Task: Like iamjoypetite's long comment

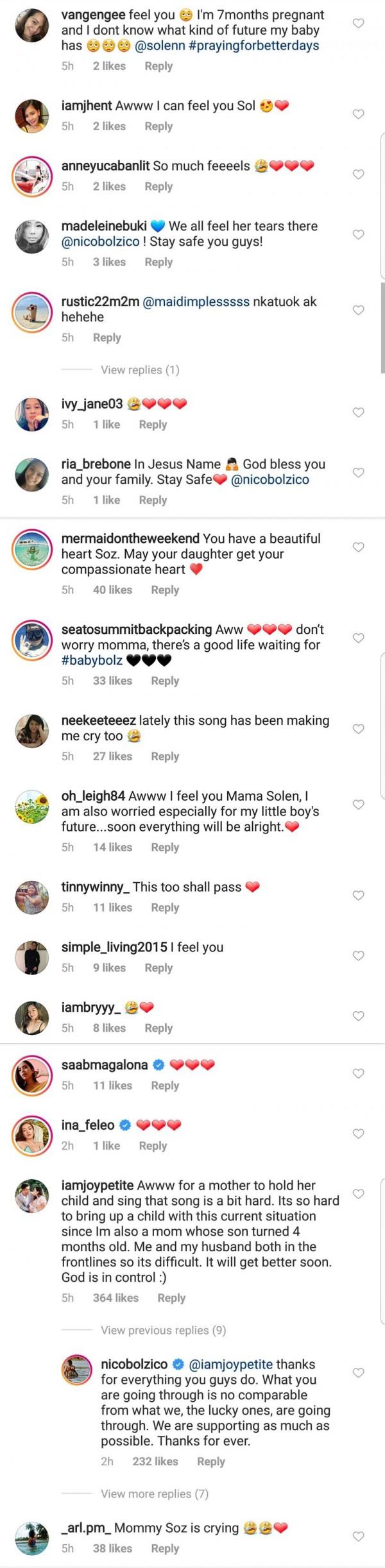Action: pos(359,1194)
